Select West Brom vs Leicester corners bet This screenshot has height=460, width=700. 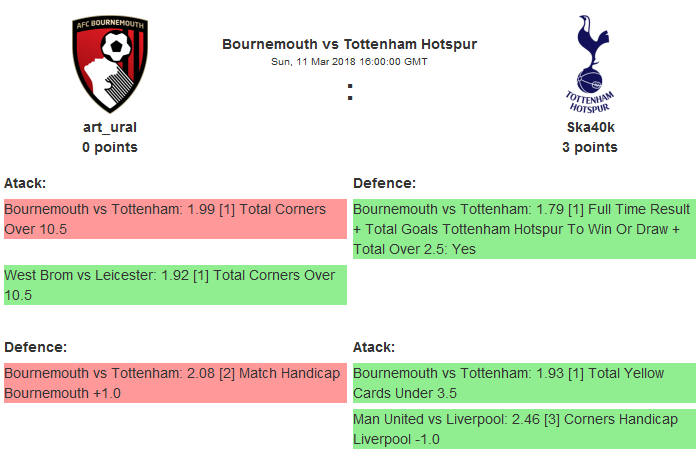coord(174,284)
